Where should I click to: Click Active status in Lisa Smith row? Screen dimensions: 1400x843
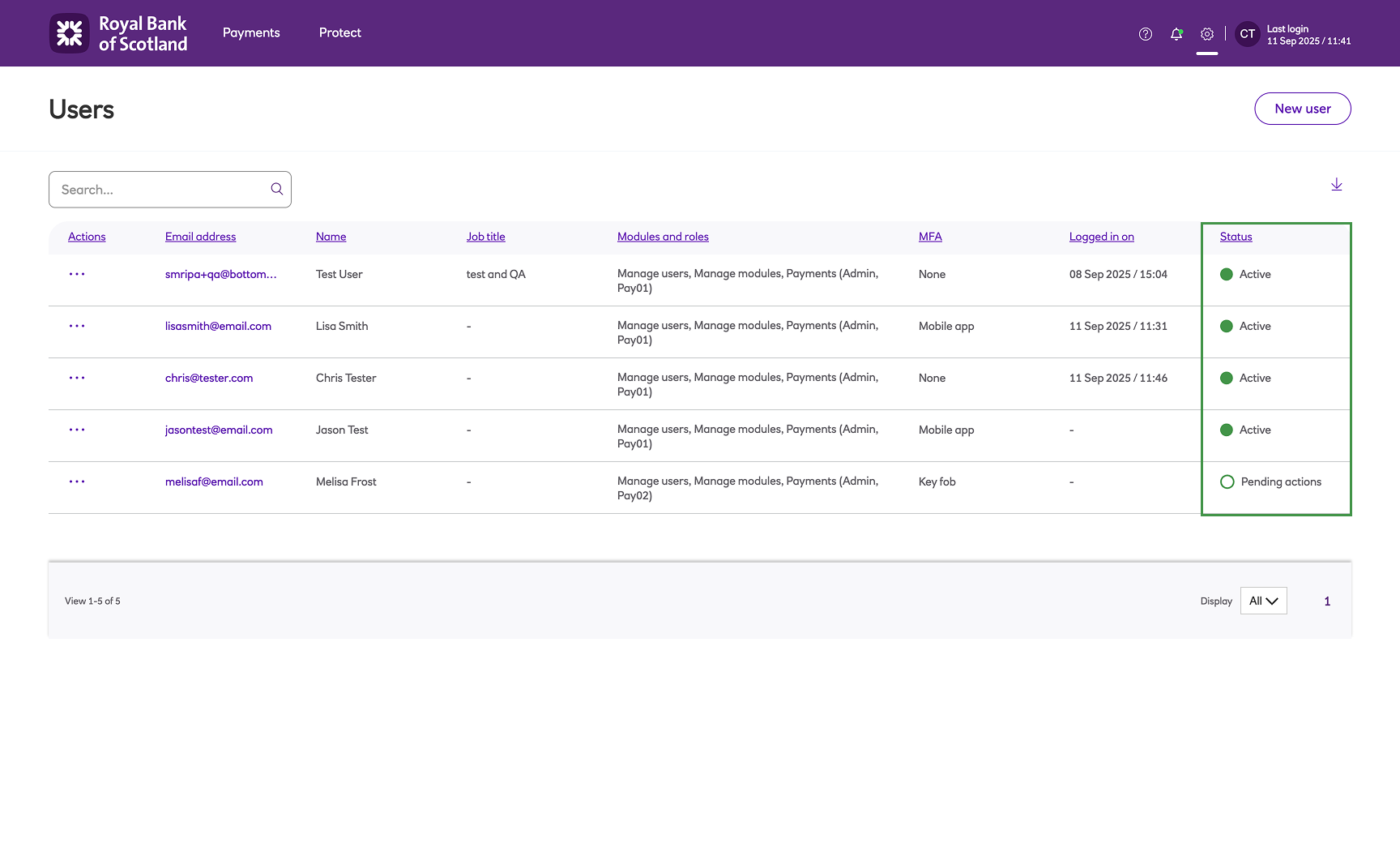coord(1255,326)
